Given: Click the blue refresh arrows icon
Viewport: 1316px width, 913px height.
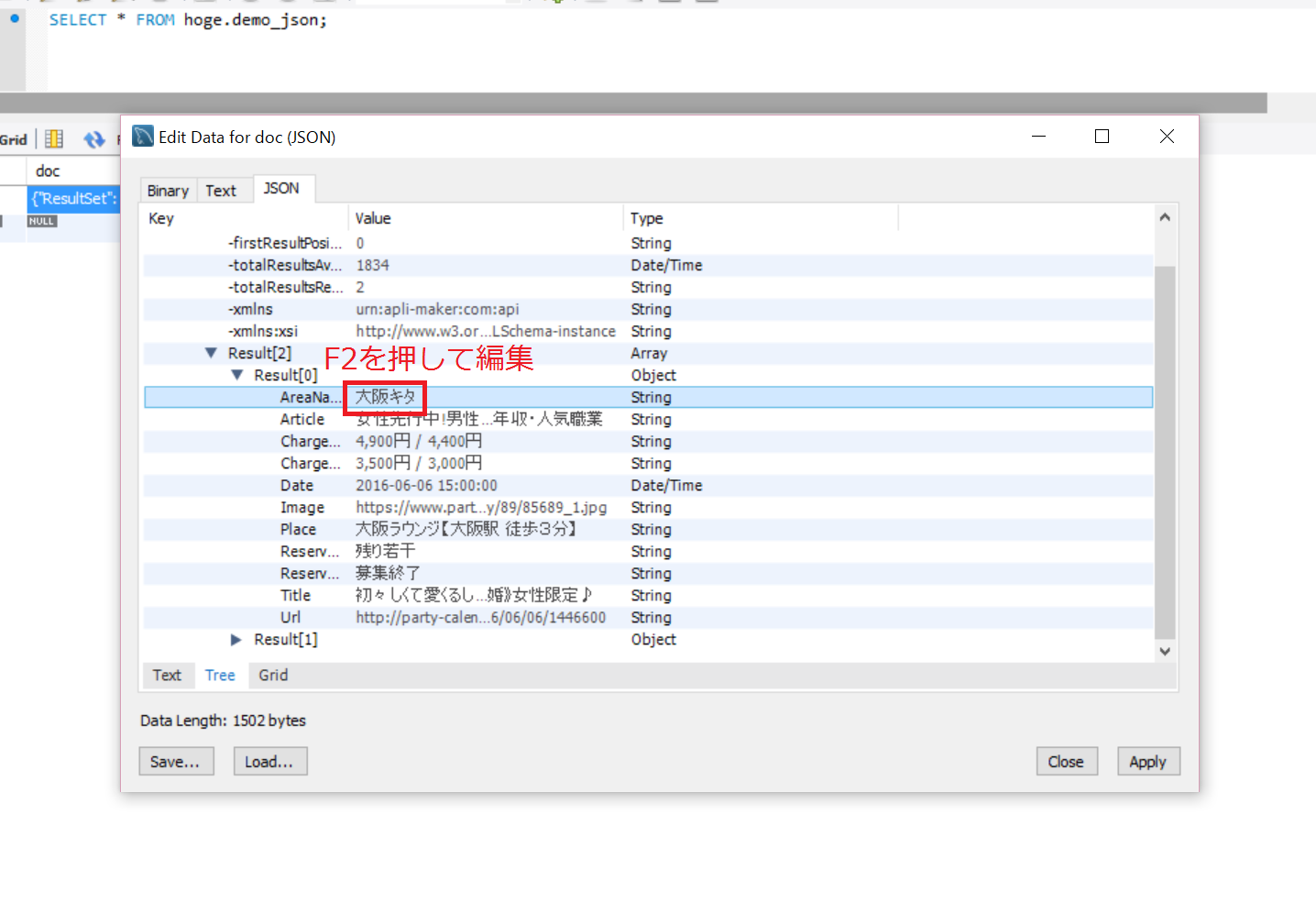Looking at the screenshot, I should pos(93,139).
